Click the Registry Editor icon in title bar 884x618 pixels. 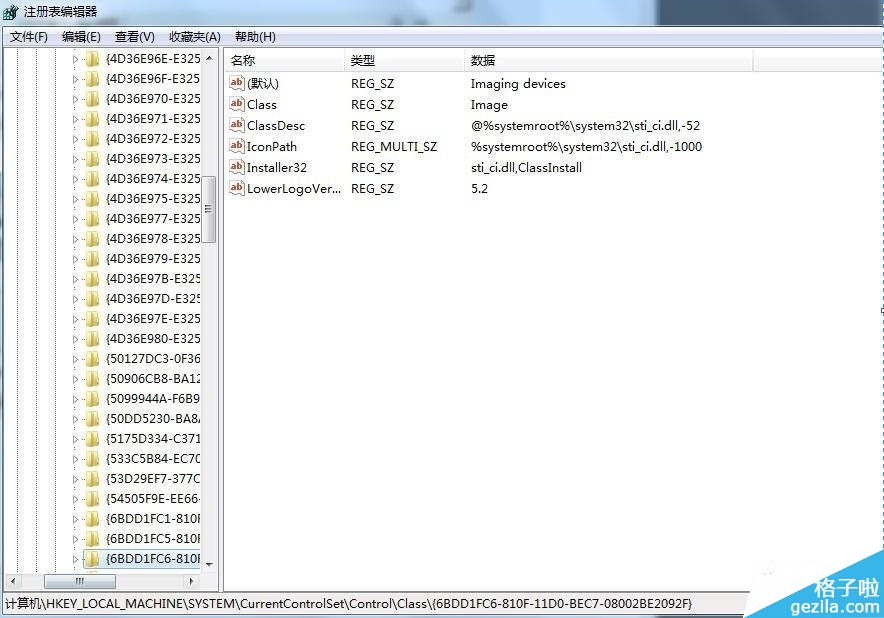pyautogui.click(x=10, y=12)
